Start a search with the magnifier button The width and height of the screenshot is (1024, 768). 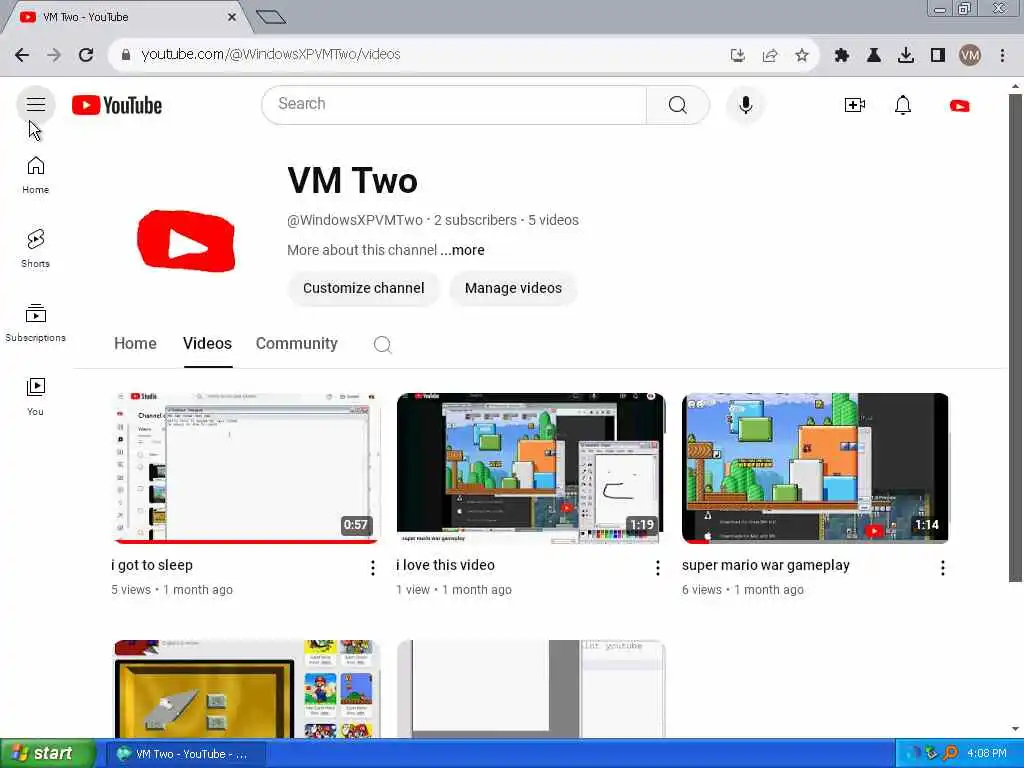(x=677, y=104)
